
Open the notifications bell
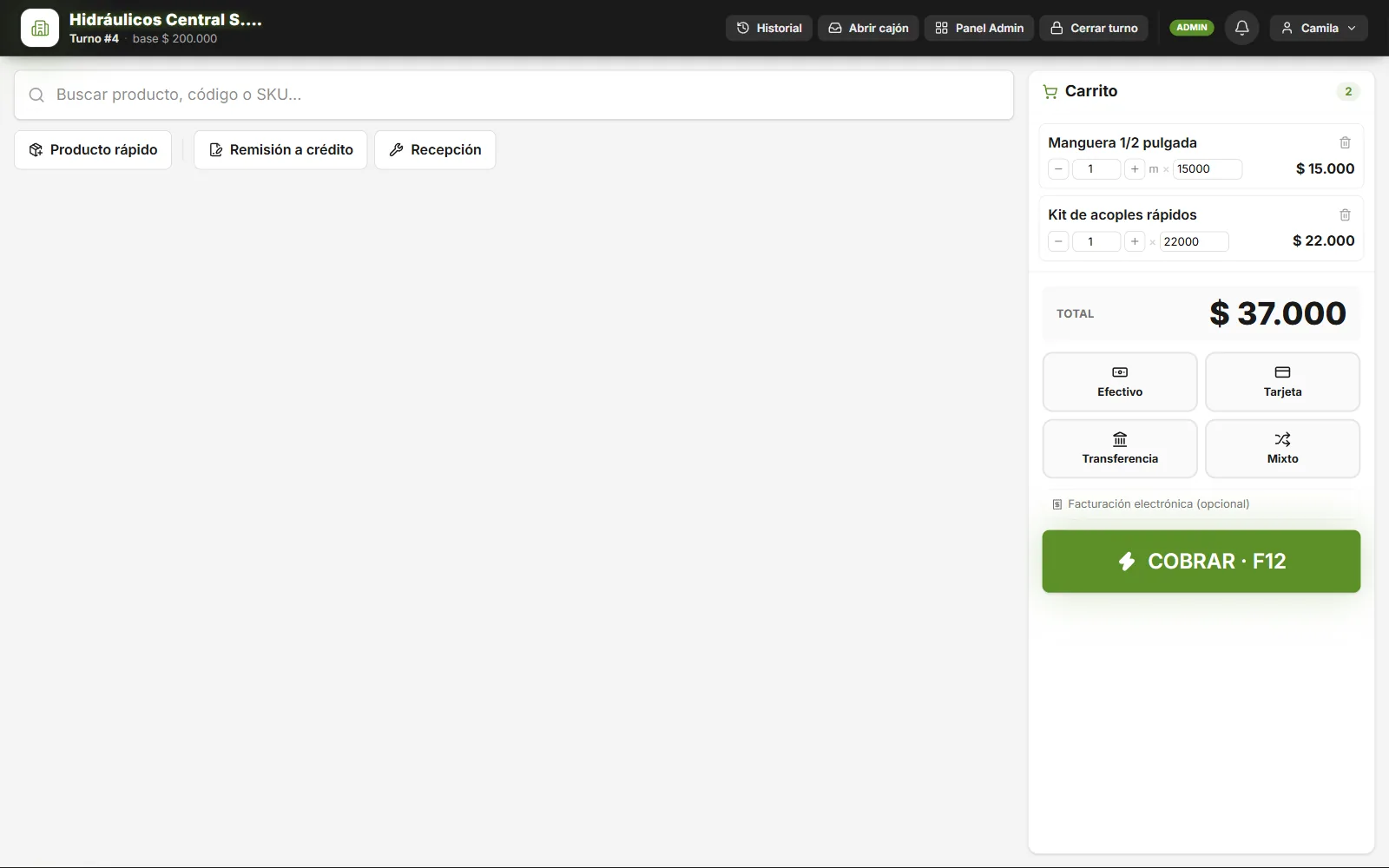pos(1241,28)
